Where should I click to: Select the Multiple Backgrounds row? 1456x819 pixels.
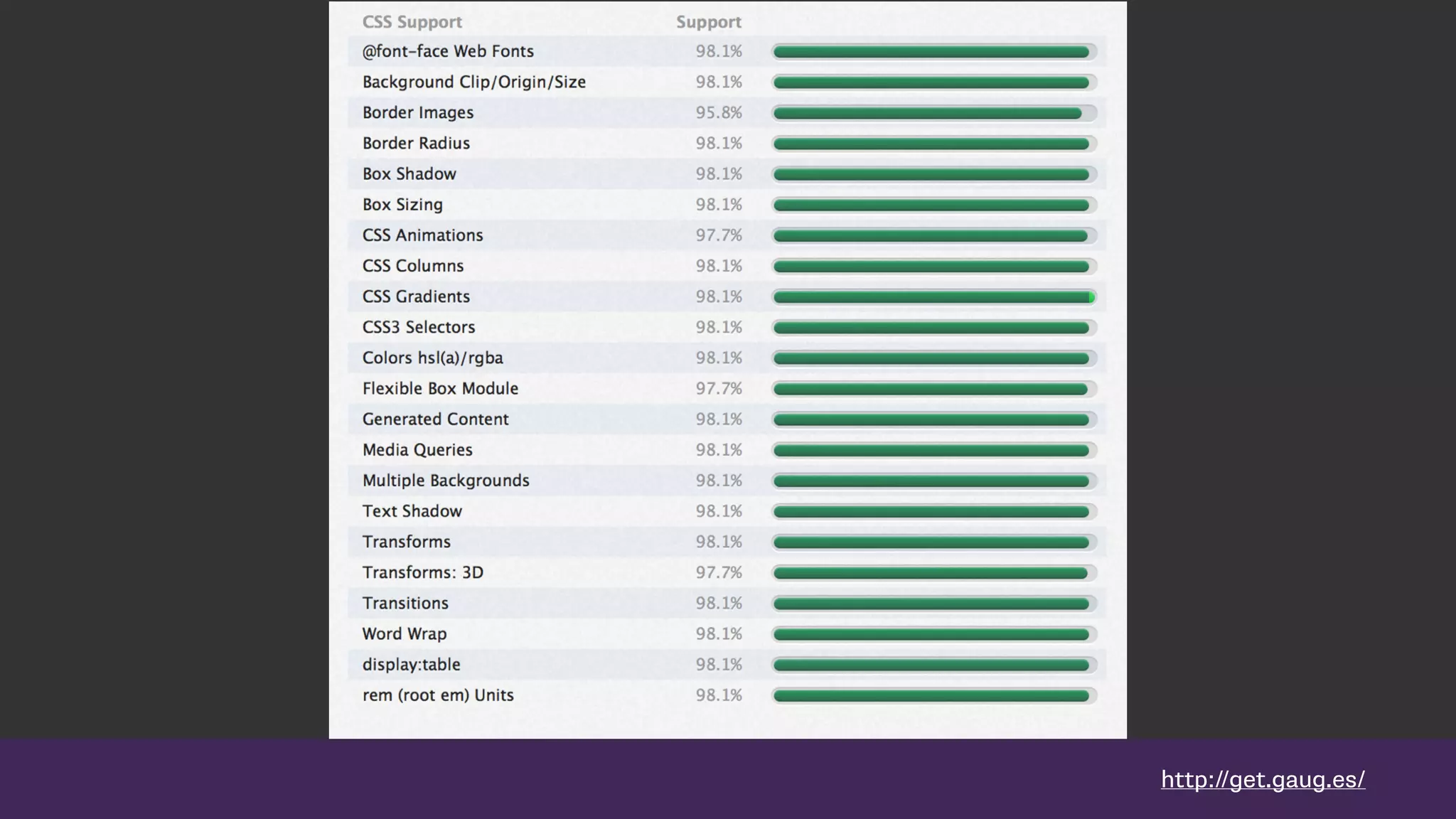click(446, 481)
